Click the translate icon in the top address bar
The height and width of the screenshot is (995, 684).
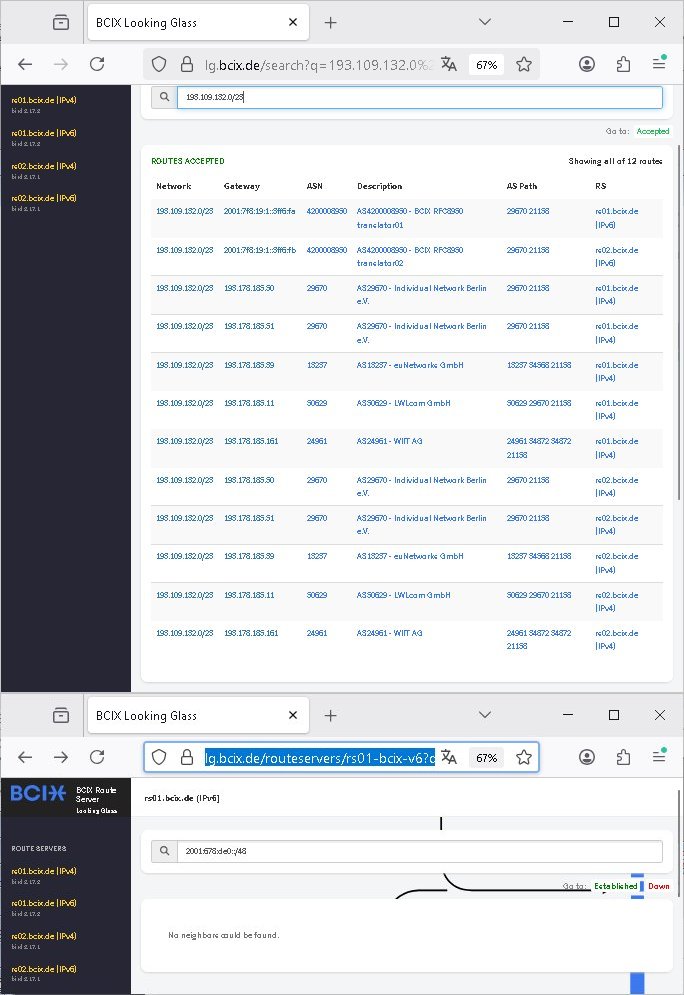[x=449, y=64]
